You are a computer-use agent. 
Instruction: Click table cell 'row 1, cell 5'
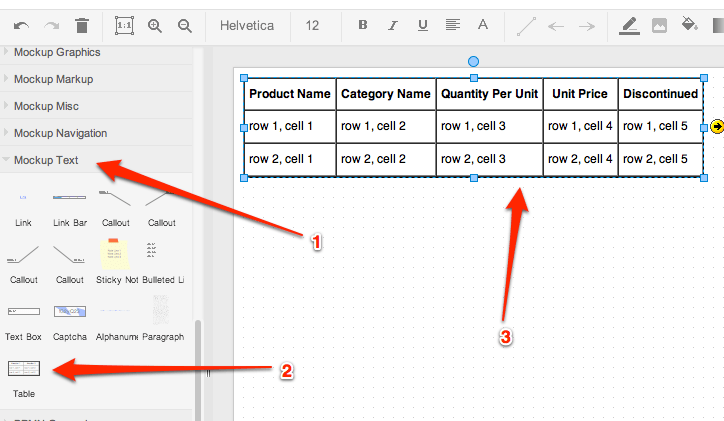(x=661, y=126)
